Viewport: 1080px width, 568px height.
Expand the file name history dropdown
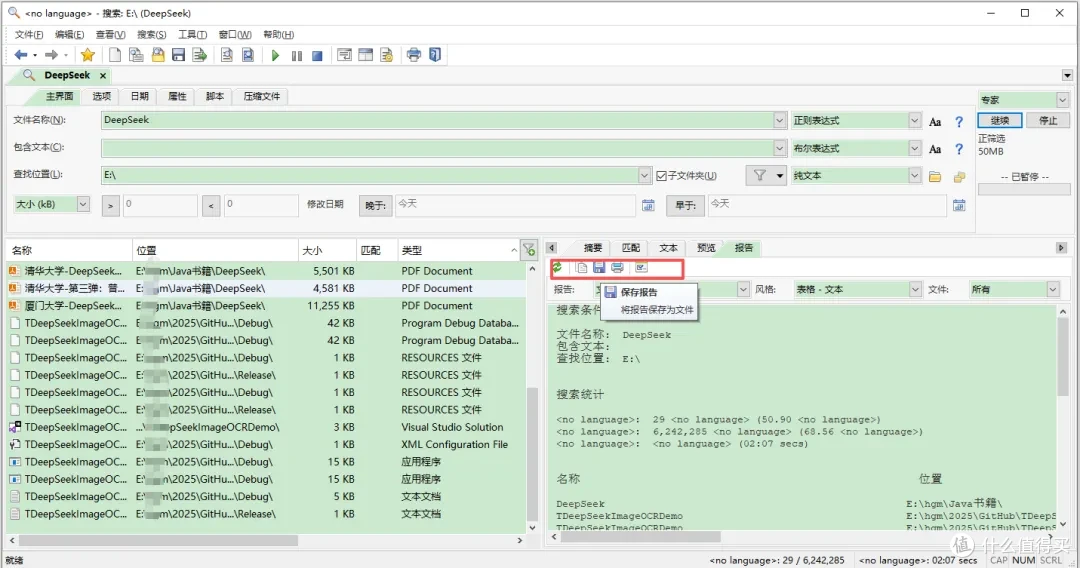779,120
